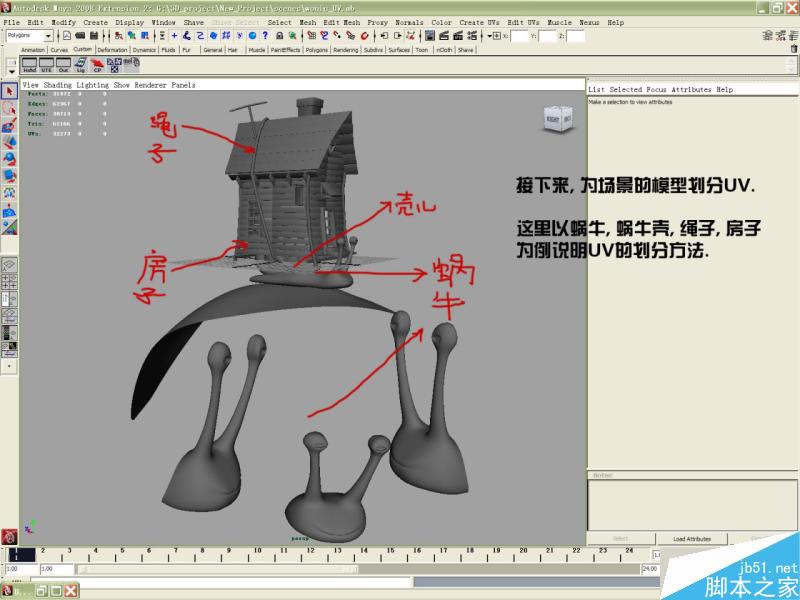
Task: Switch to the Rendering shelf tab
Action: point(345,50)
